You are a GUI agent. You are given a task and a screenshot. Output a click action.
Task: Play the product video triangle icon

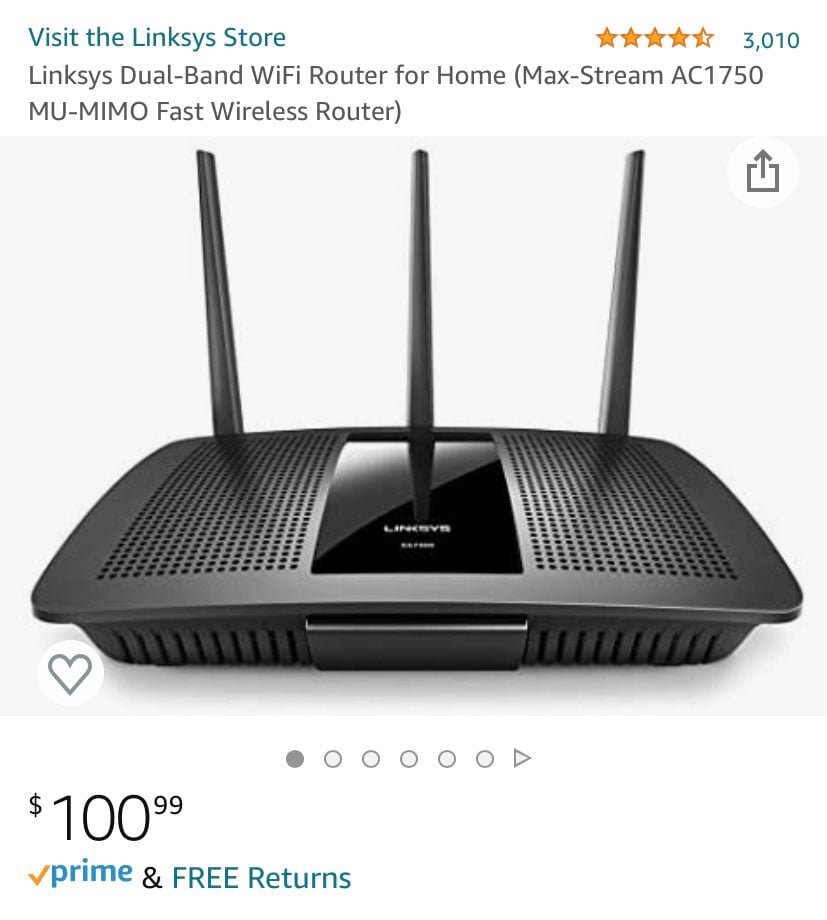522,758
